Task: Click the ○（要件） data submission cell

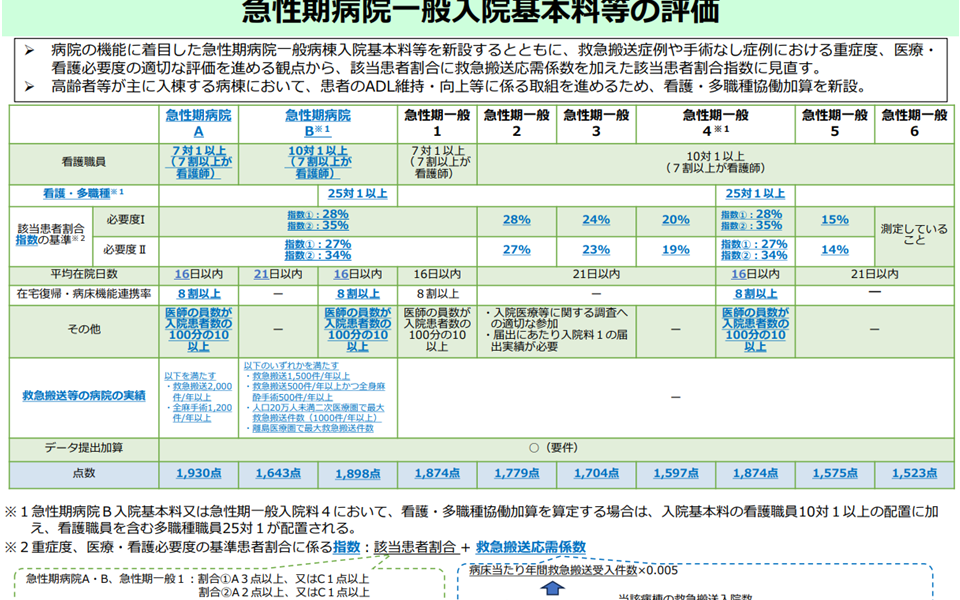Action: coord(555,448)
